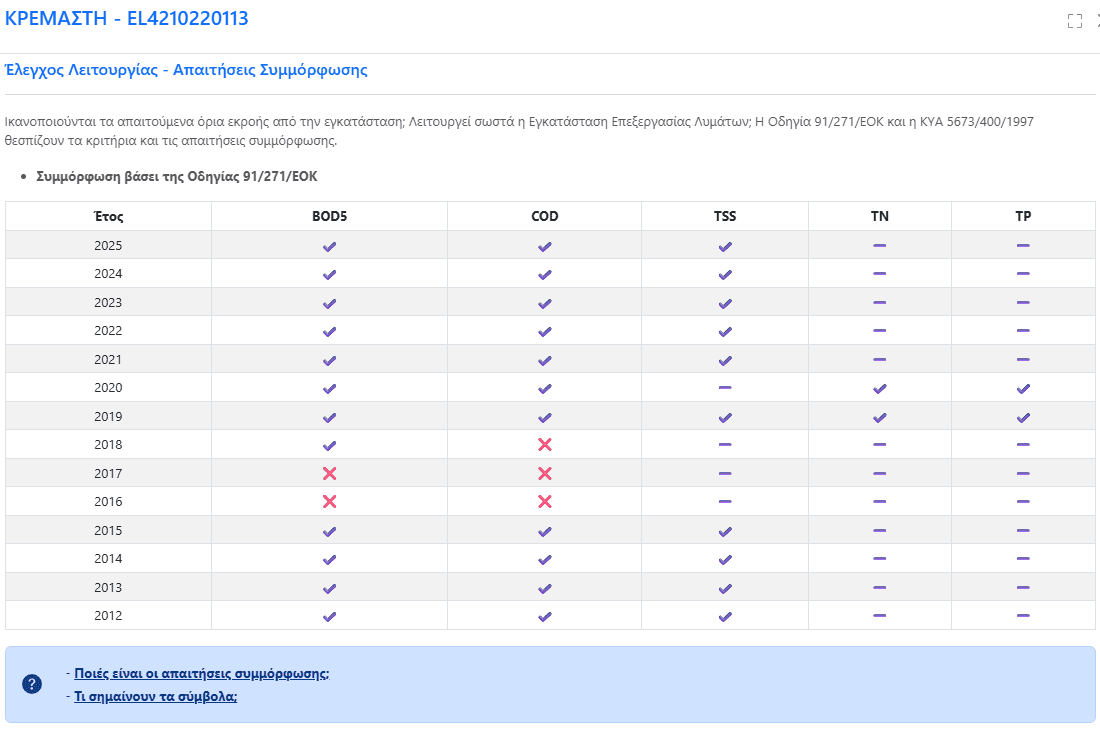Click the red X for COD in 2016

click(544, 502)
